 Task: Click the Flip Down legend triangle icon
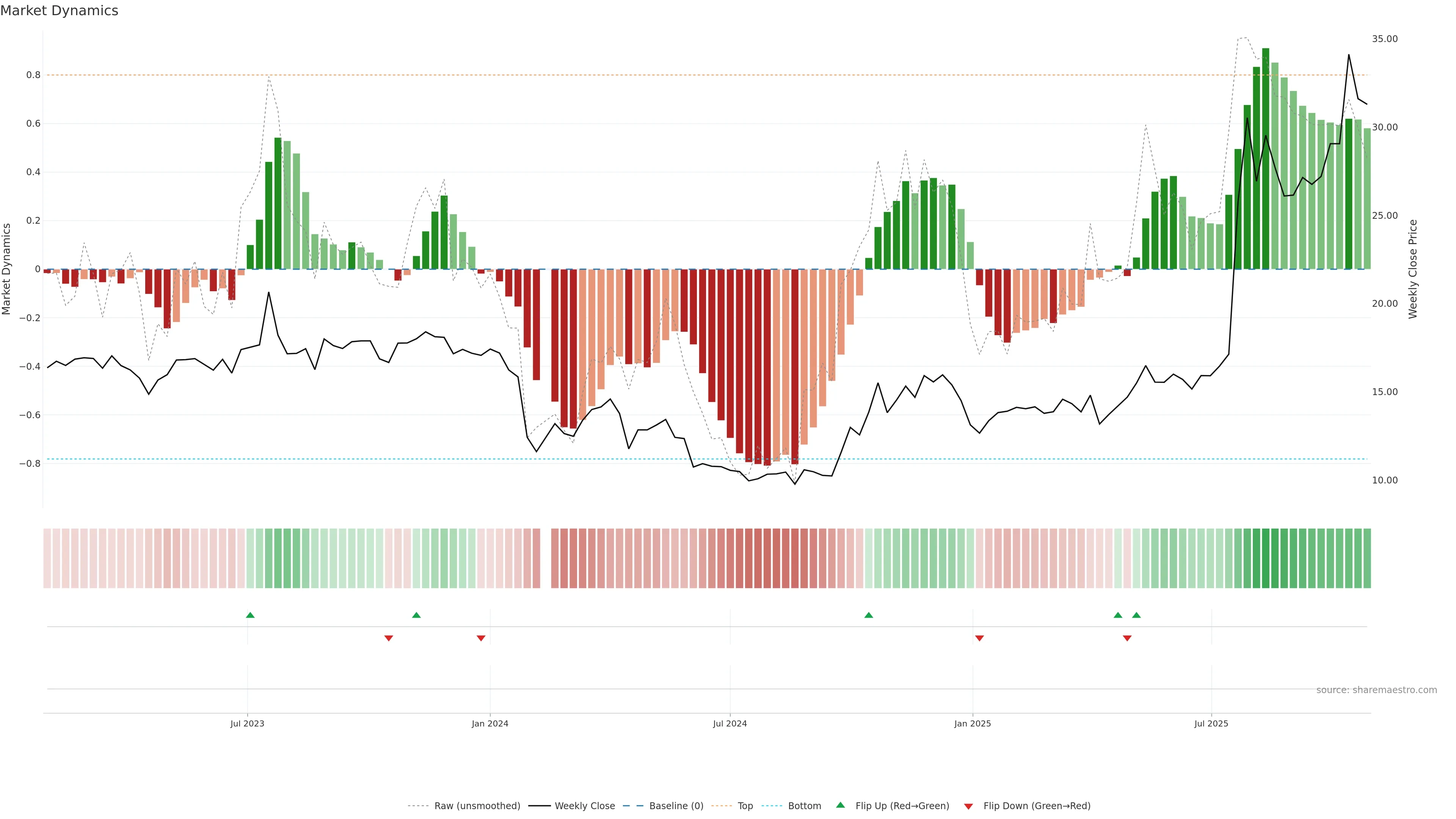tap(968, 806)
